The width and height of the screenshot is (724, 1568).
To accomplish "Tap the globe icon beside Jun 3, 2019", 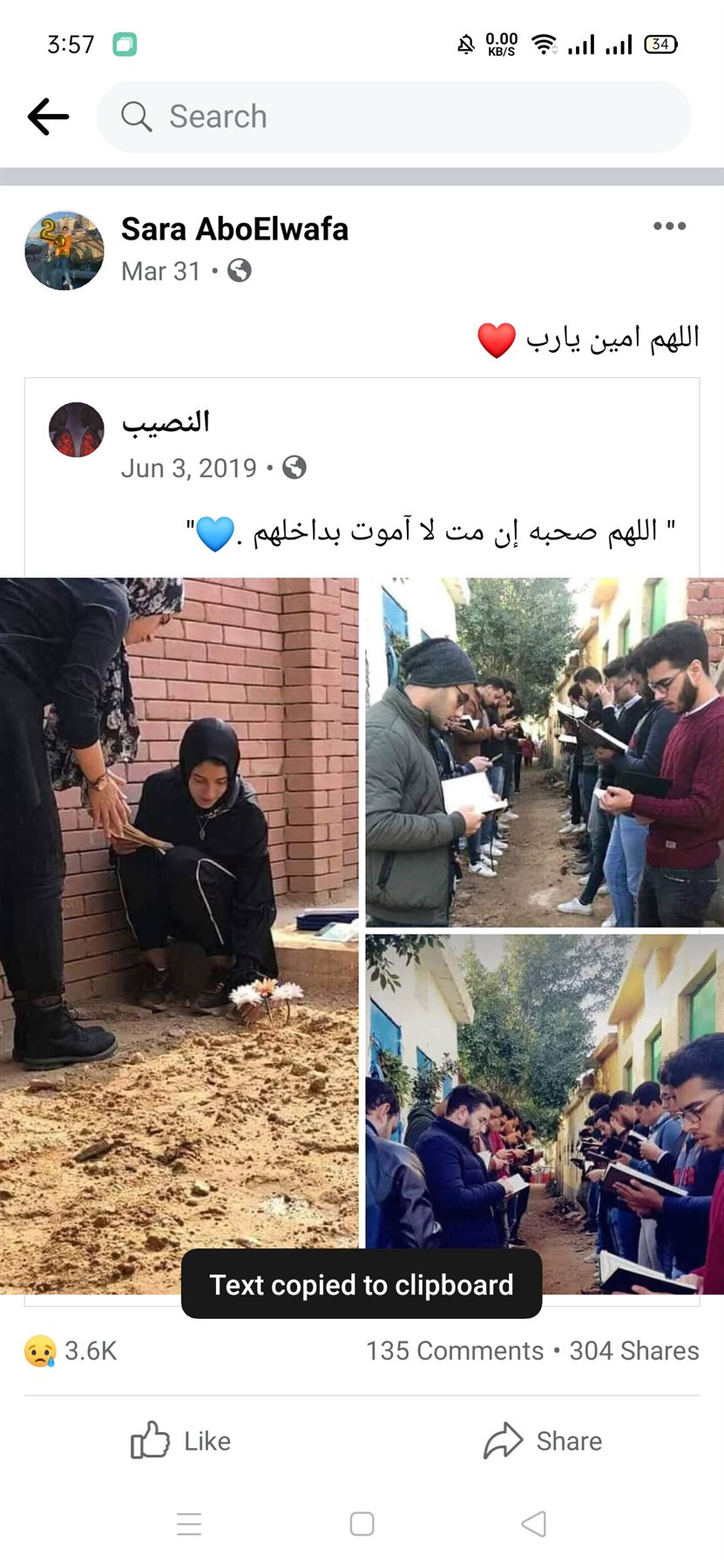I will (294, 468).
